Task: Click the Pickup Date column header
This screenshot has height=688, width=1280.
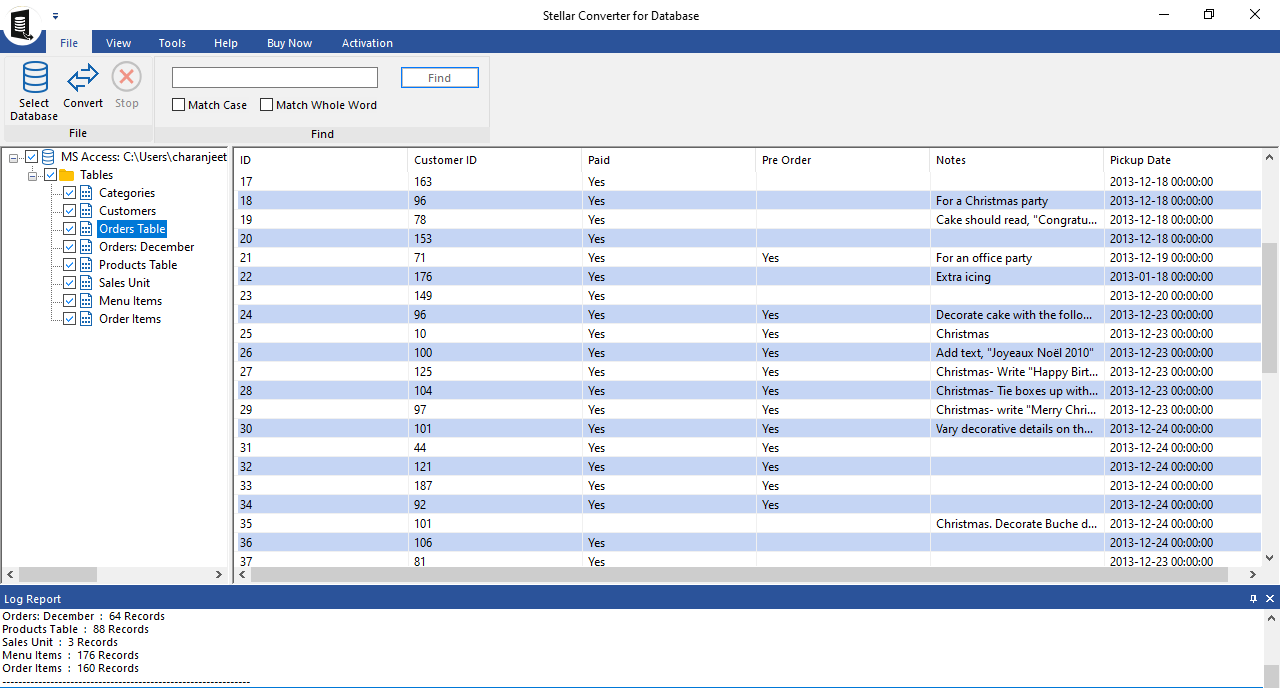Action: [1183, 160]
